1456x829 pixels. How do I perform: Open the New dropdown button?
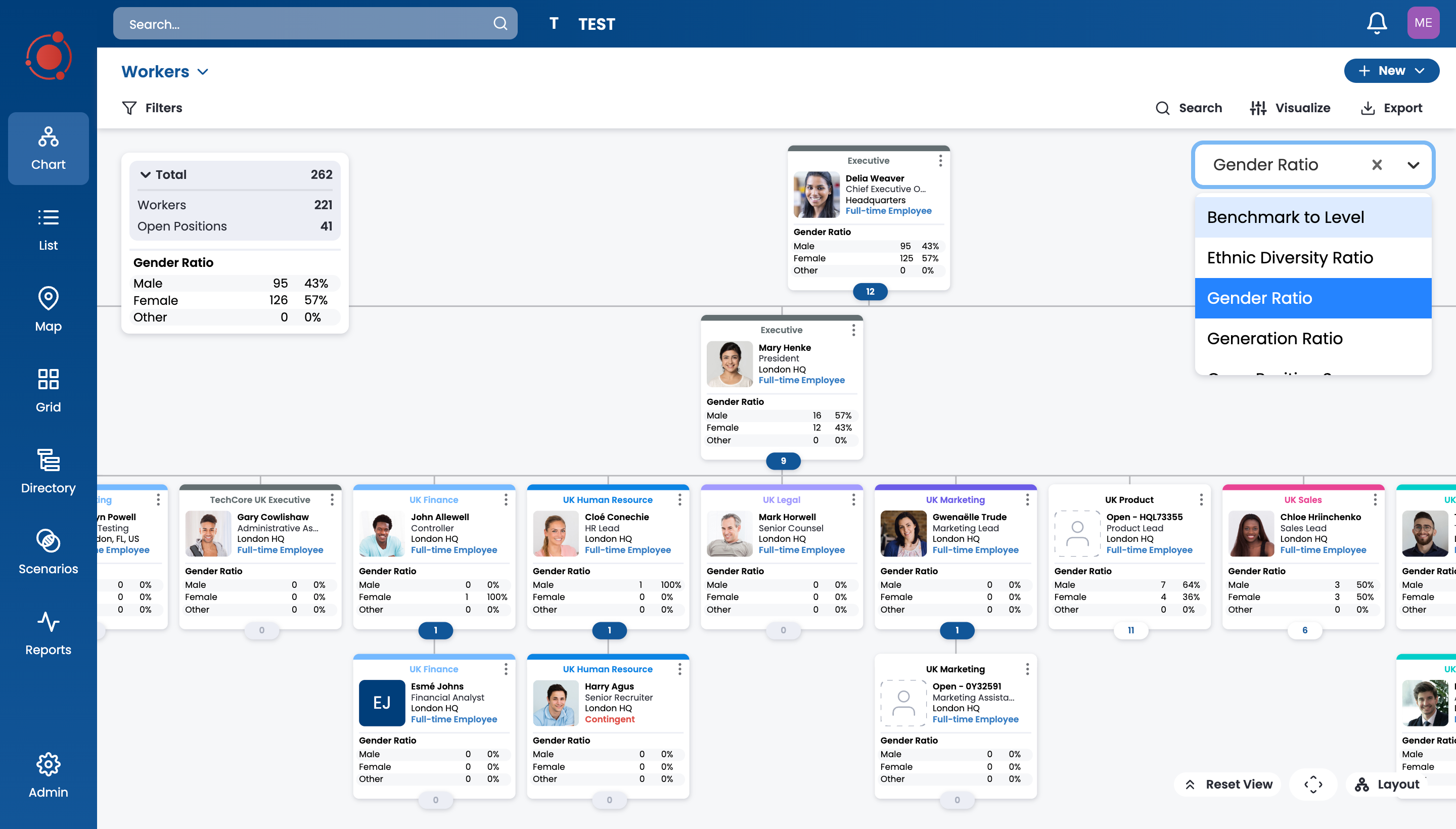[1391, 71]
